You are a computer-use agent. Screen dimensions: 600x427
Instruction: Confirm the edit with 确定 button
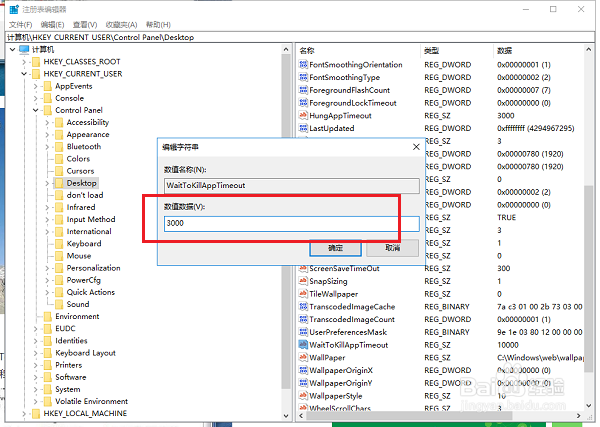335,248
